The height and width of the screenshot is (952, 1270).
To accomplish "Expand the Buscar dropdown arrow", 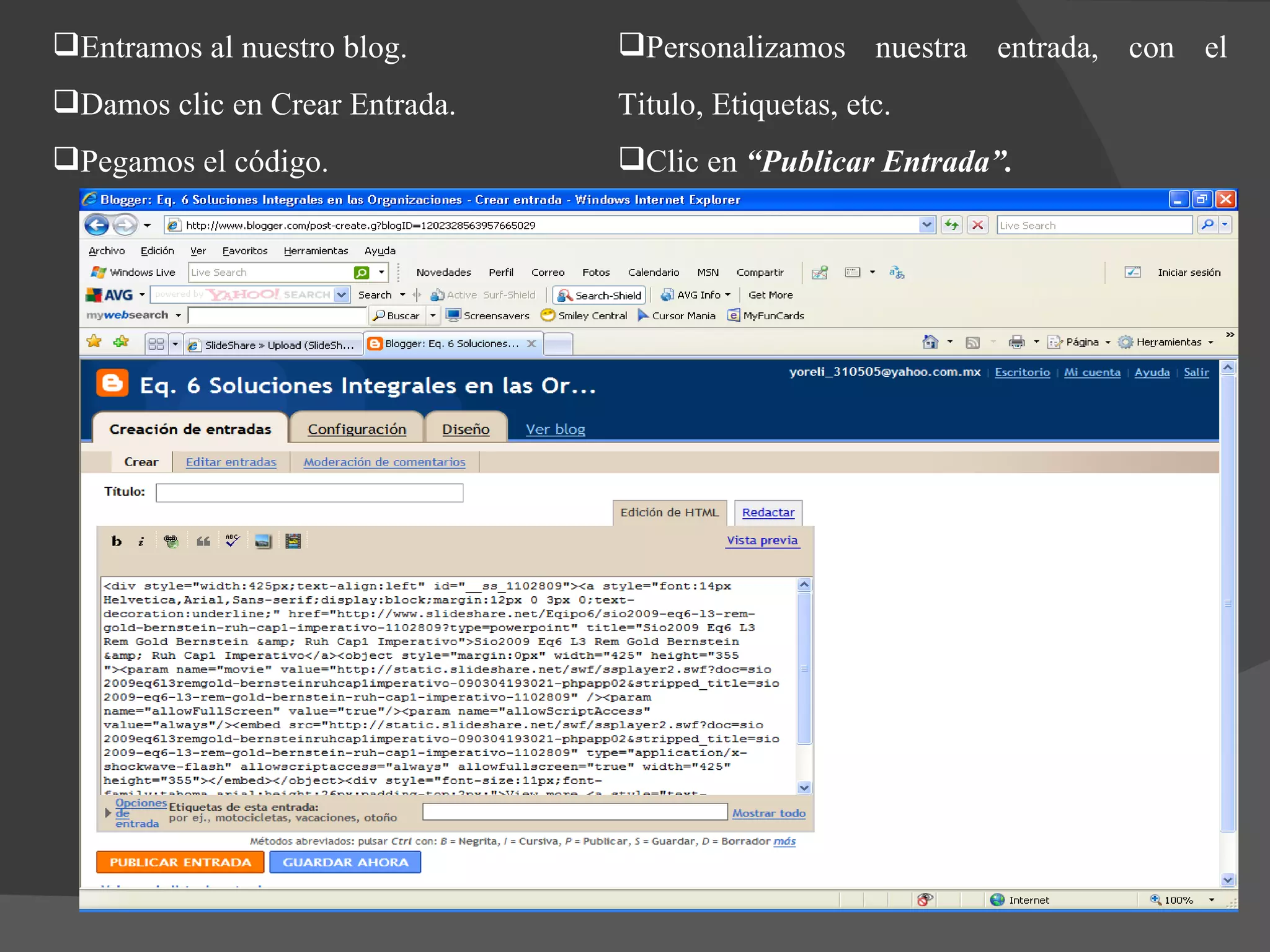I will pos(433,315).
